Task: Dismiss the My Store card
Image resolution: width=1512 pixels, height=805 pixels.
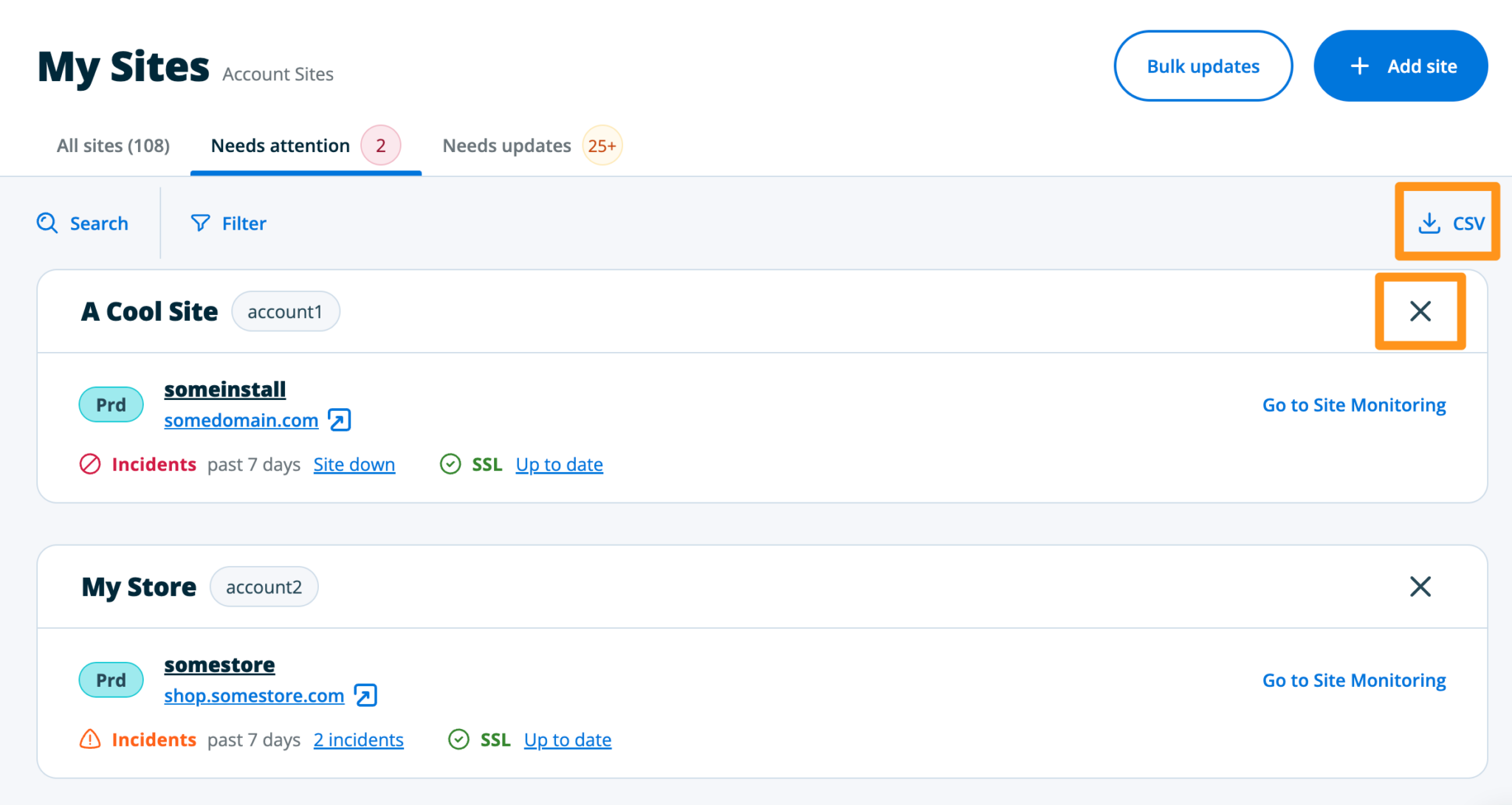Action: pos(1420,587)
